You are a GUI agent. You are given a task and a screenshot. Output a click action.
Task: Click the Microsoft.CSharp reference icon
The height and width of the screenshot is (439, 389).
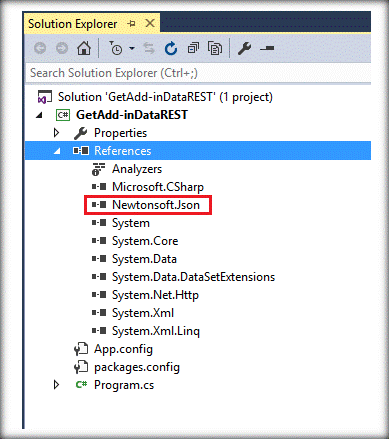point(99,187)
